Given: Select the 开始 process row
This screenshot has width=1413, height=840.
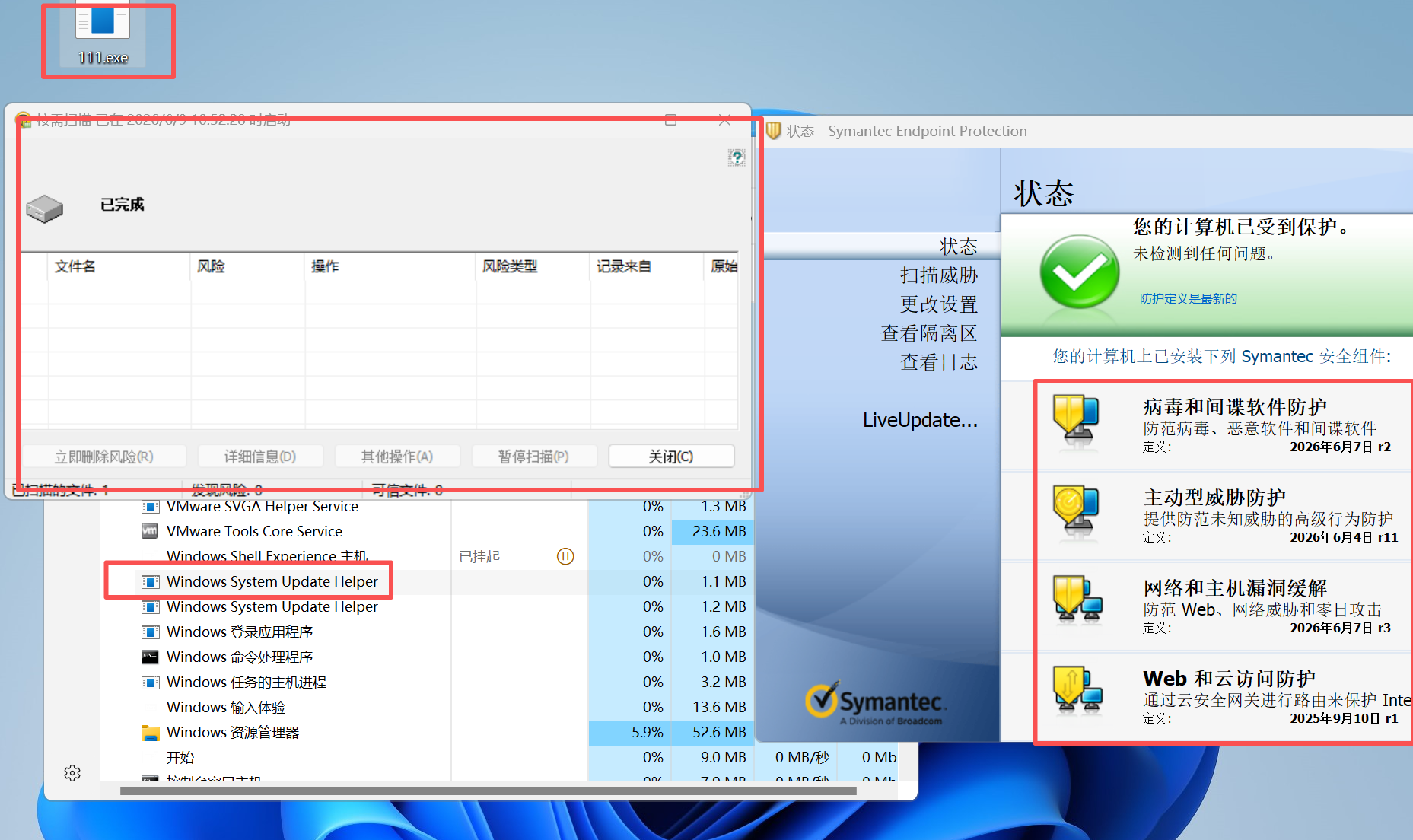Looking at the screenshot, I should tap(428, 758).
